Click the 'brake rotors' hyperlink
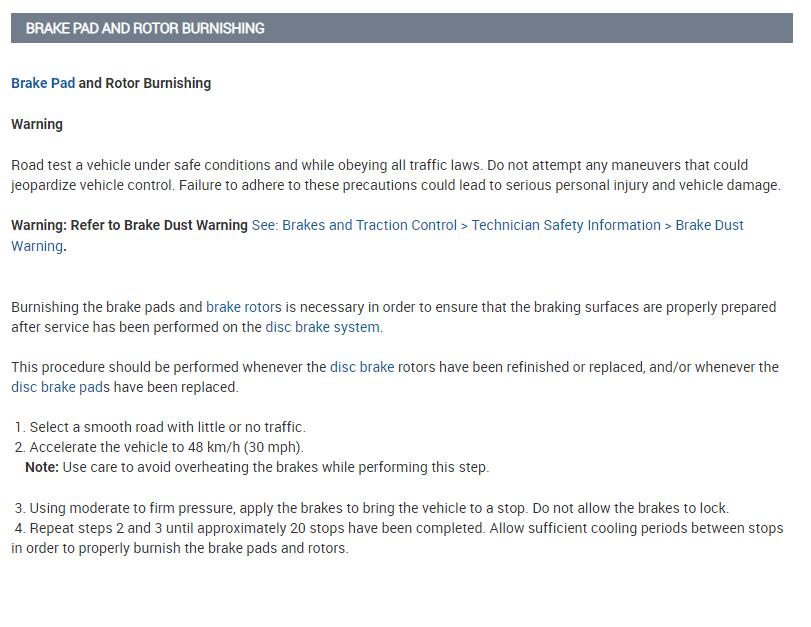This screenshot has width=811, height=627. pos(244,307)
